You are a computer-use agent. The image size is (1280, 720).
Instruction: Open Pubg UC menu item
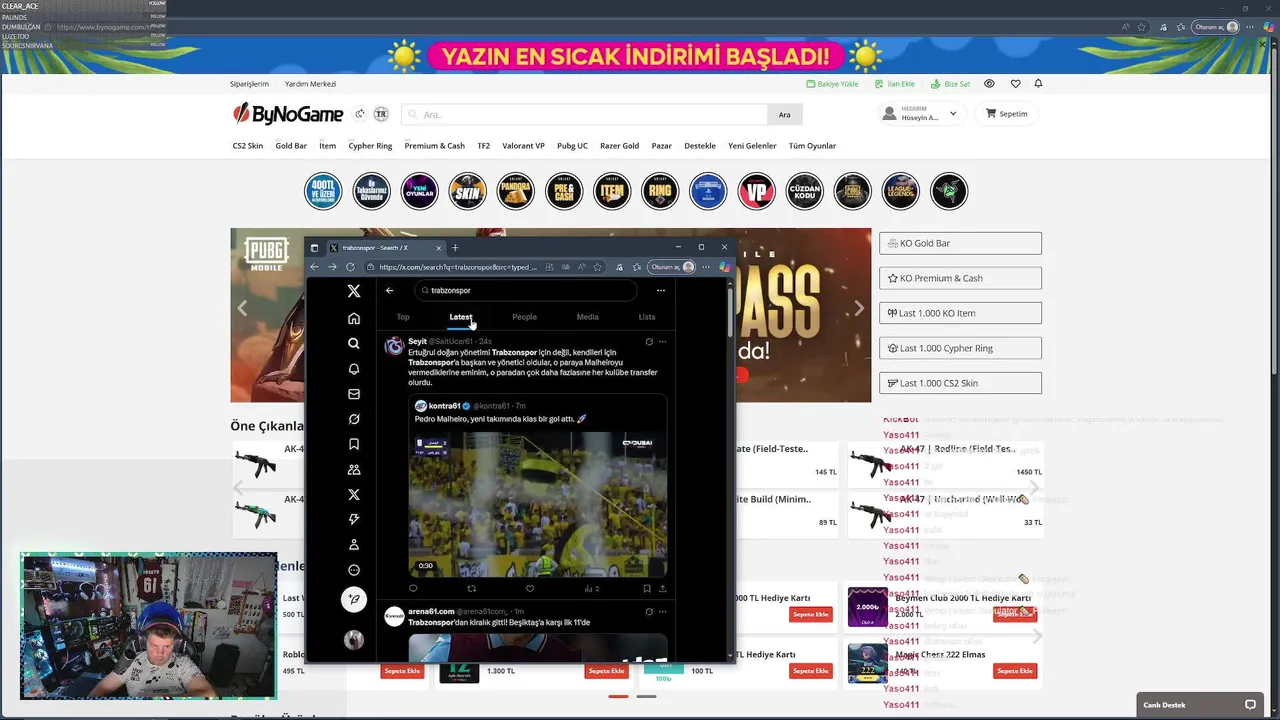572,146
